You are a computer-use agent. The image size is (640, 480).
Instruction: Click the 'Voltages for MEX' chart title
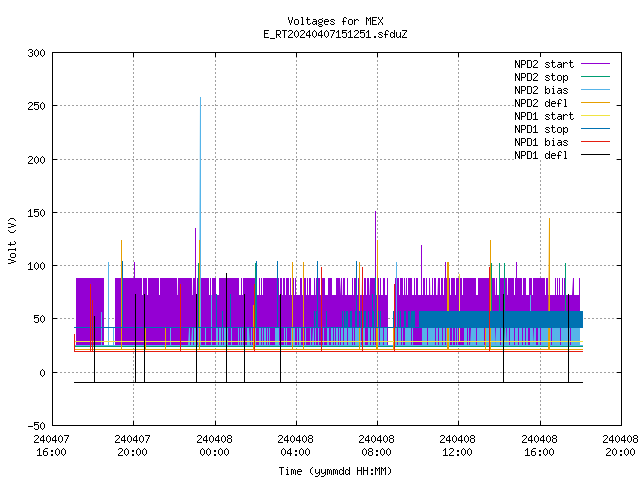point(335,21)
